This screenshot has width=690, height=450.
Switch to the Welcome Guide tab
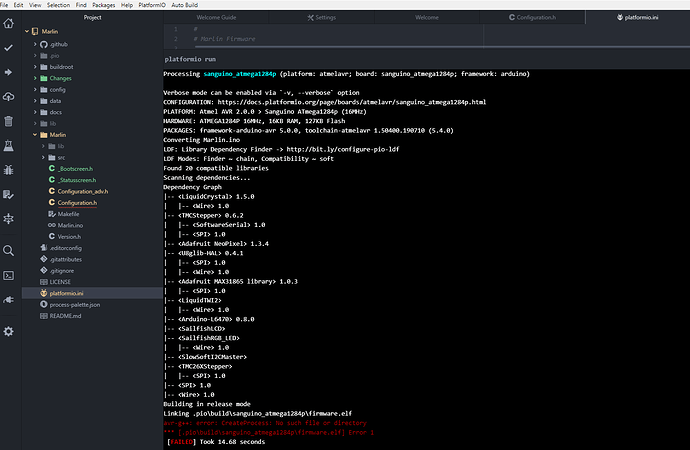tap(216, 18)
